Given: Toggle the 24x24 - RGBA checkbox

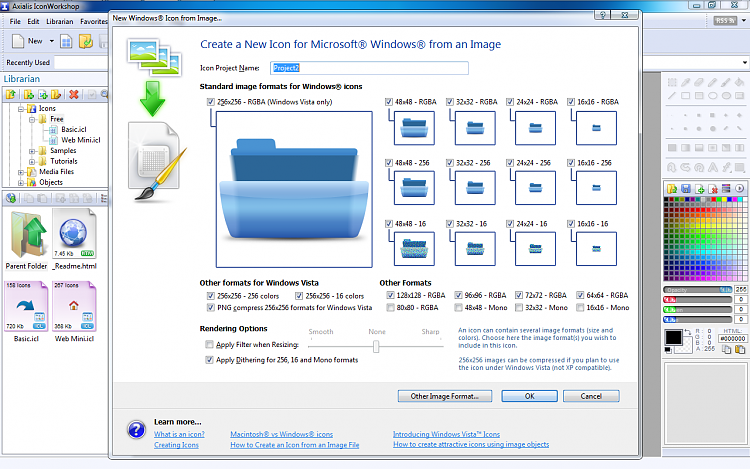Looking at the screenshot, I should [510, 102].
